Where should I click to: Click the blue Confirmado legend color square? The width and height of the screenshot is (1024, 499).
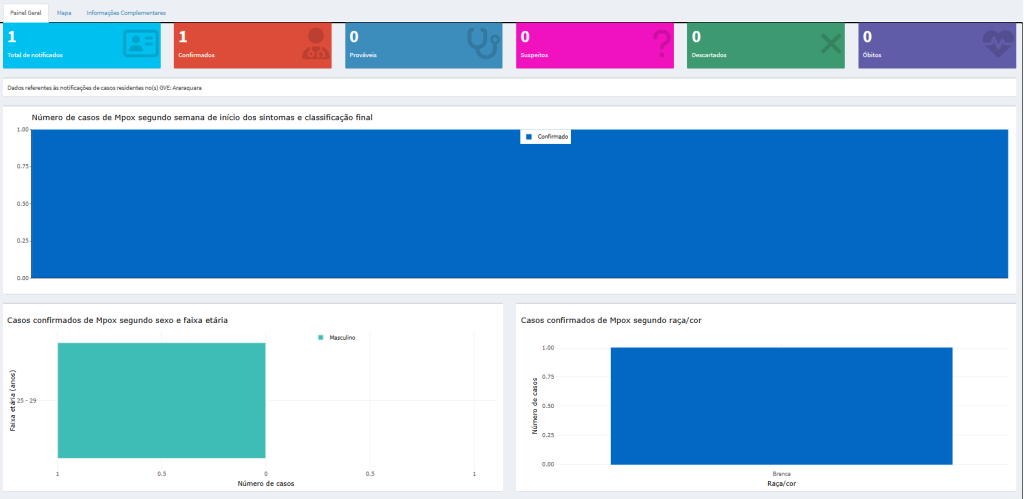click(529, 137)
